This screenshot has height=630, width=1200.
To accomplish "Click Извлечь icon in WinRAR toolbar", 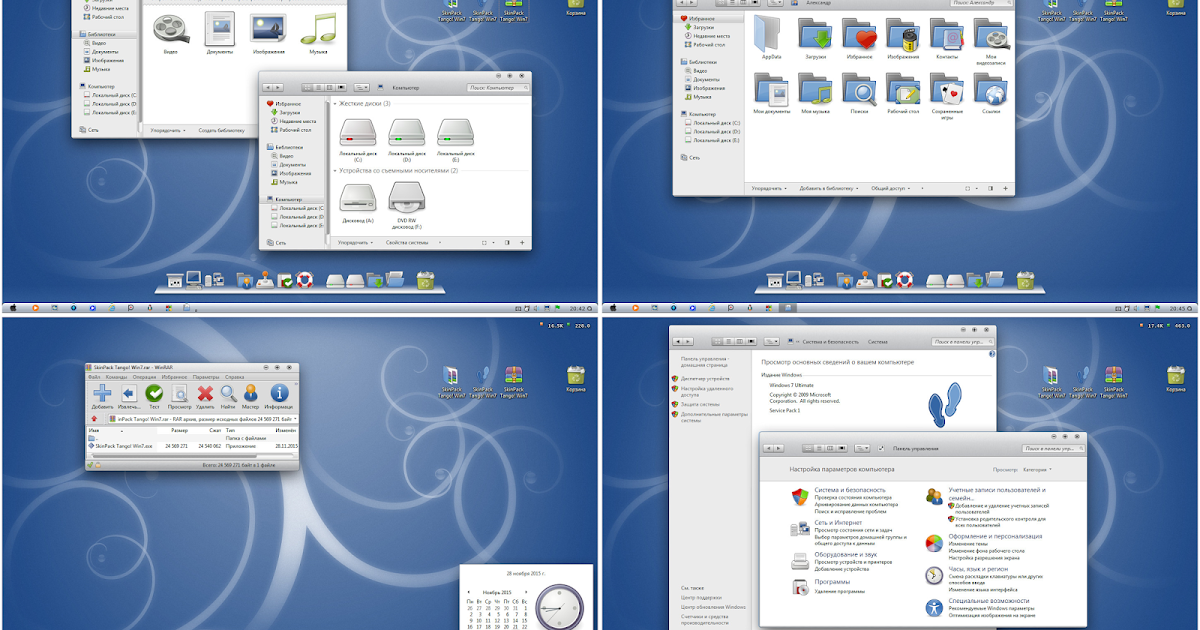I will click(128, 393).
